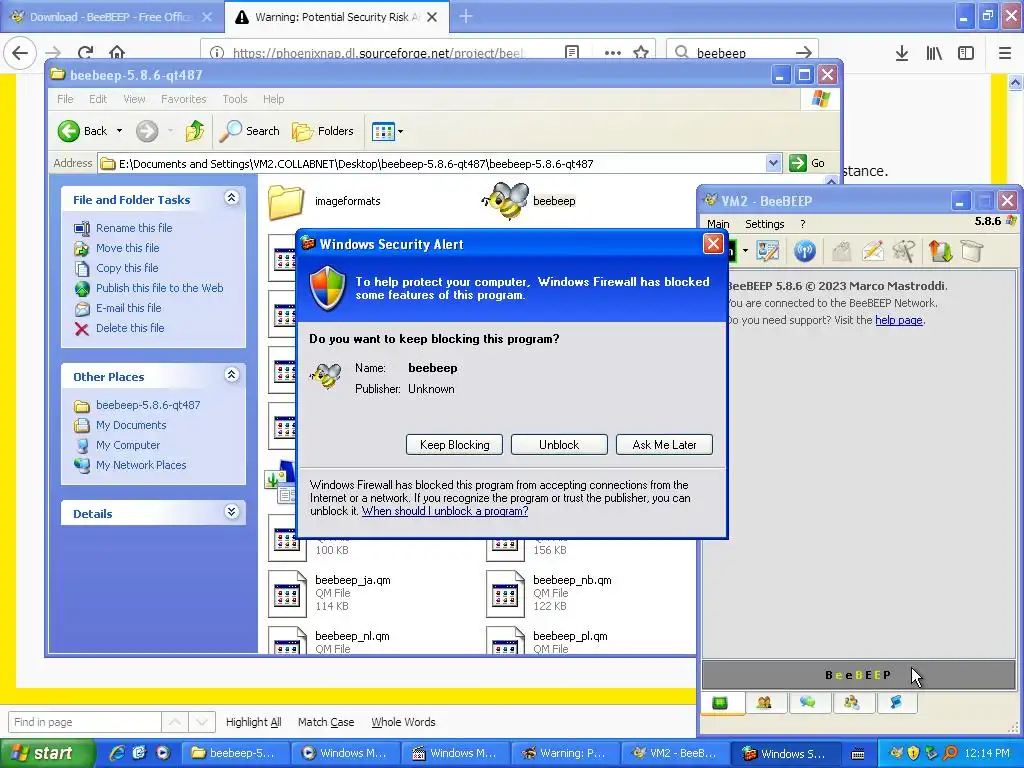Expand the Explorer address bar dropdown
The height and width of the screenshot is (768, 1024).
click(773, 163)
